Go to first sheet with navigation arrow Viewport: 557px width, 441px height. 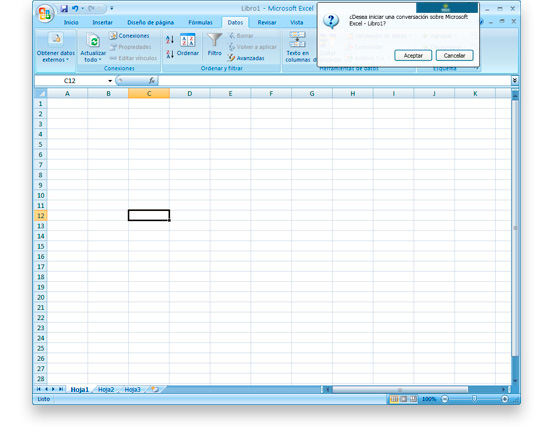pos(38,389)
